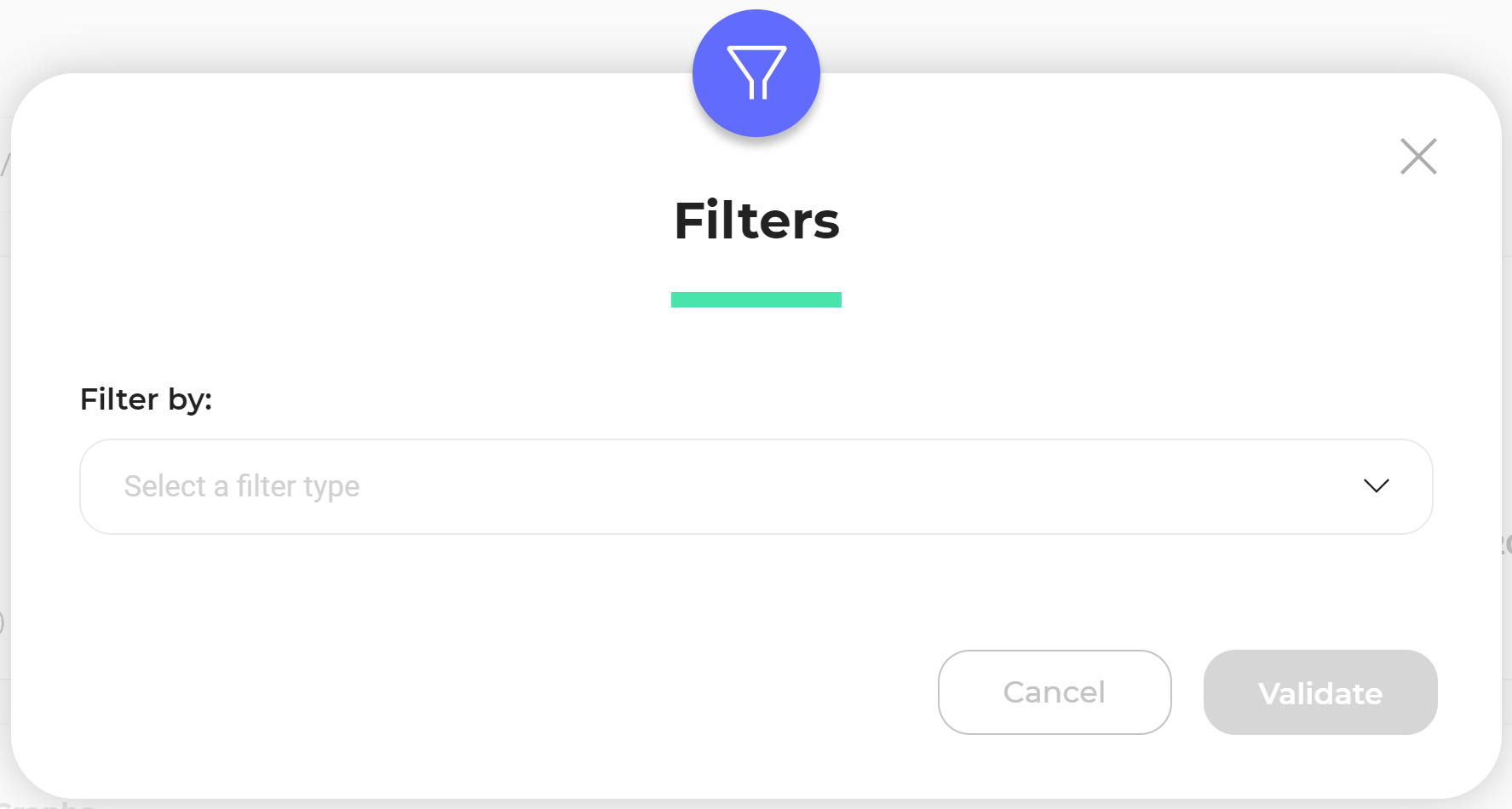Screen dimensions: 1512x809
Task: Click the partially hidden text below the dialog
Action: [x=47, y=803]
